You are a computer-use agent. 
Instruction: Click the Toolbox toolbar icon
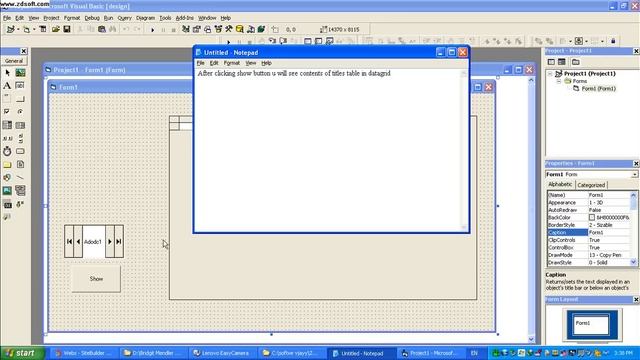(229, 29)
